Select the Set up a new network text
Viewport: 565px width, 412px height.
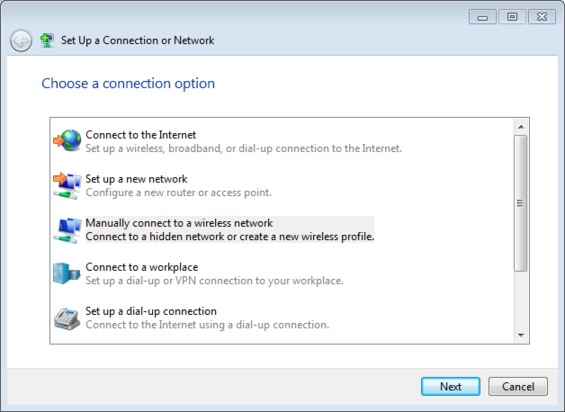coord(136,179)
